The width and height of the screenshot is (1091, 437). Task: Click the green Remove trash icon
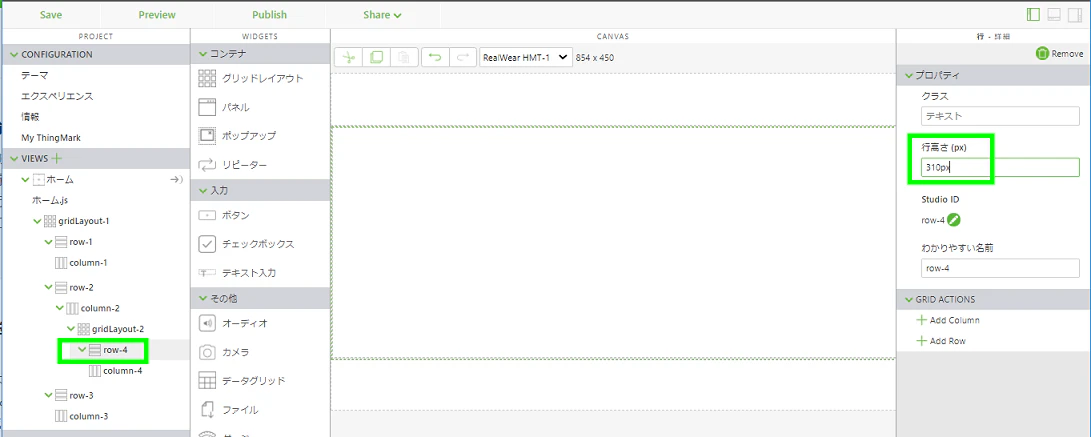[x=1042, y=54]
